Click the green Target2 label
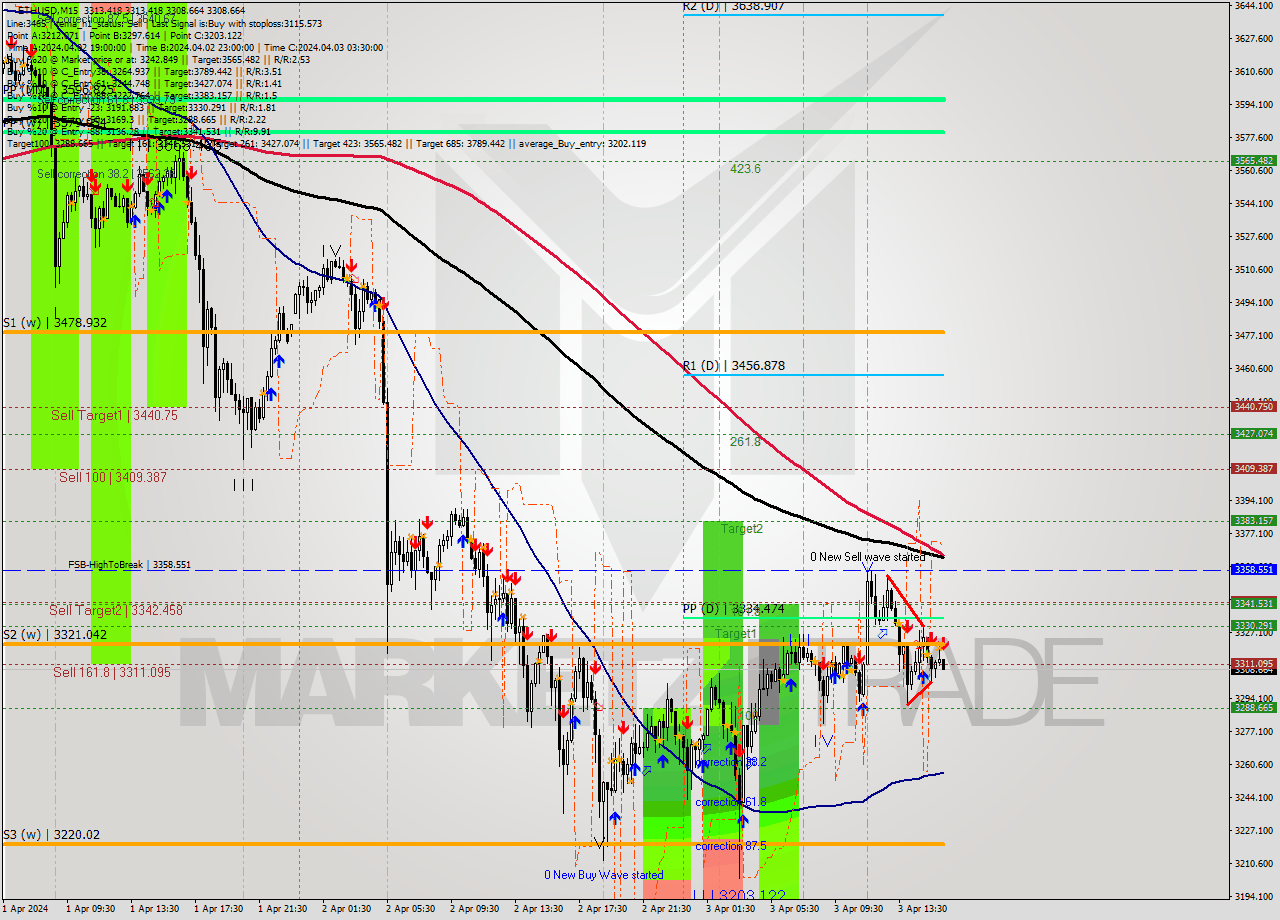The width and height of the screenshot is (1280, 920). [742, 528]
